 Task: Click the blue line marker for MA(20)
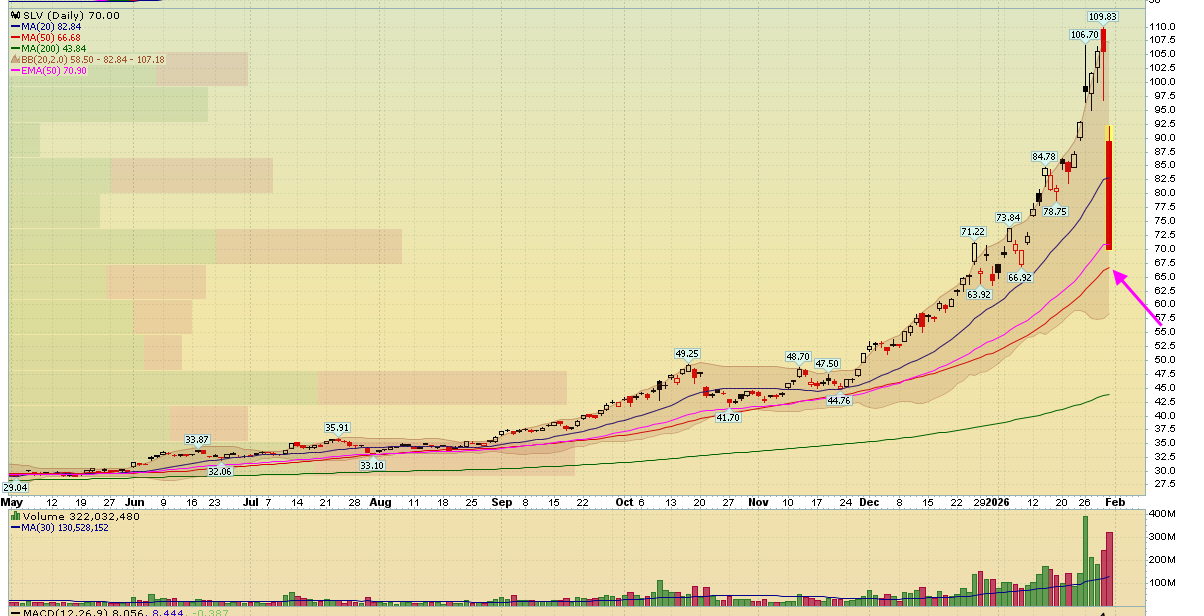[14, 27]
